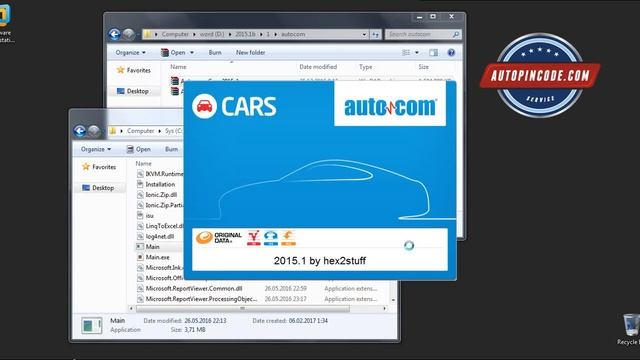640x360 pixels.
Task: Open Explorer help in autocom window
Action: [451, 53]
